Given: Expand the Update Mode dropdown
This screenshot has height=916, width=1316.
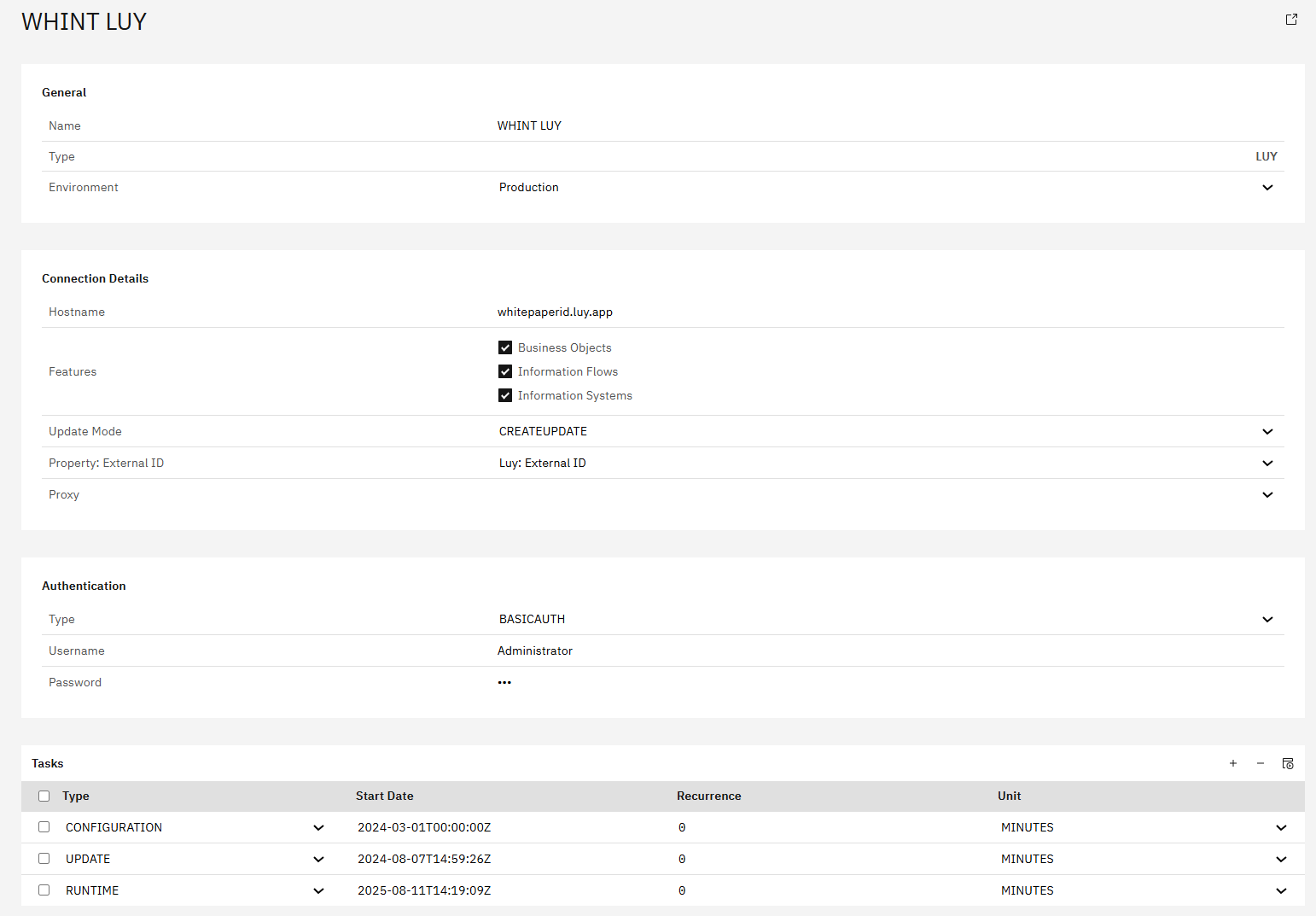Looking at the screenshot, I should tap(1267, 431).
